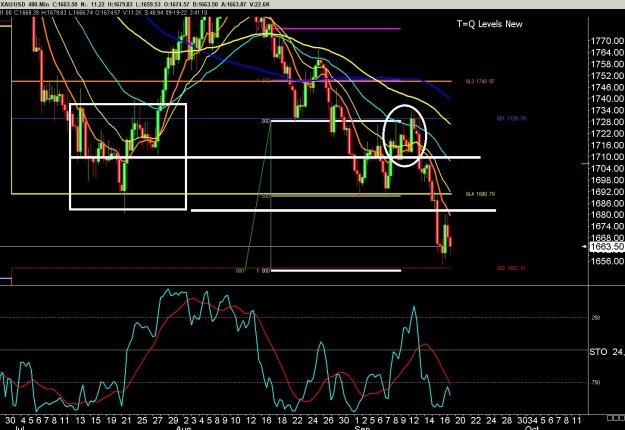Screen dimensions: 625x430
Task: Click the STO 24 stochastic indicator label
Action: (607, 352)
